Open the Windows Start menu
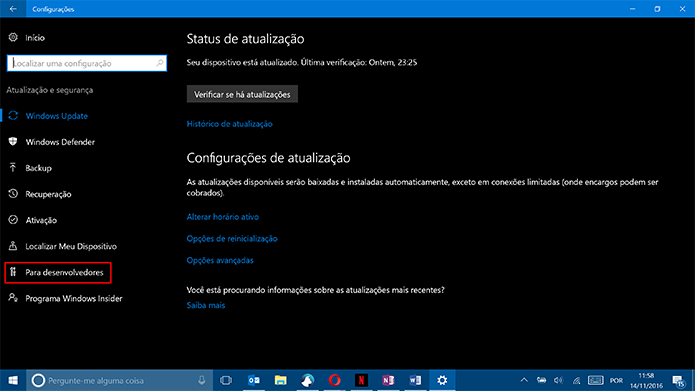Screen dimensions: 695x391 pos(13,380)
